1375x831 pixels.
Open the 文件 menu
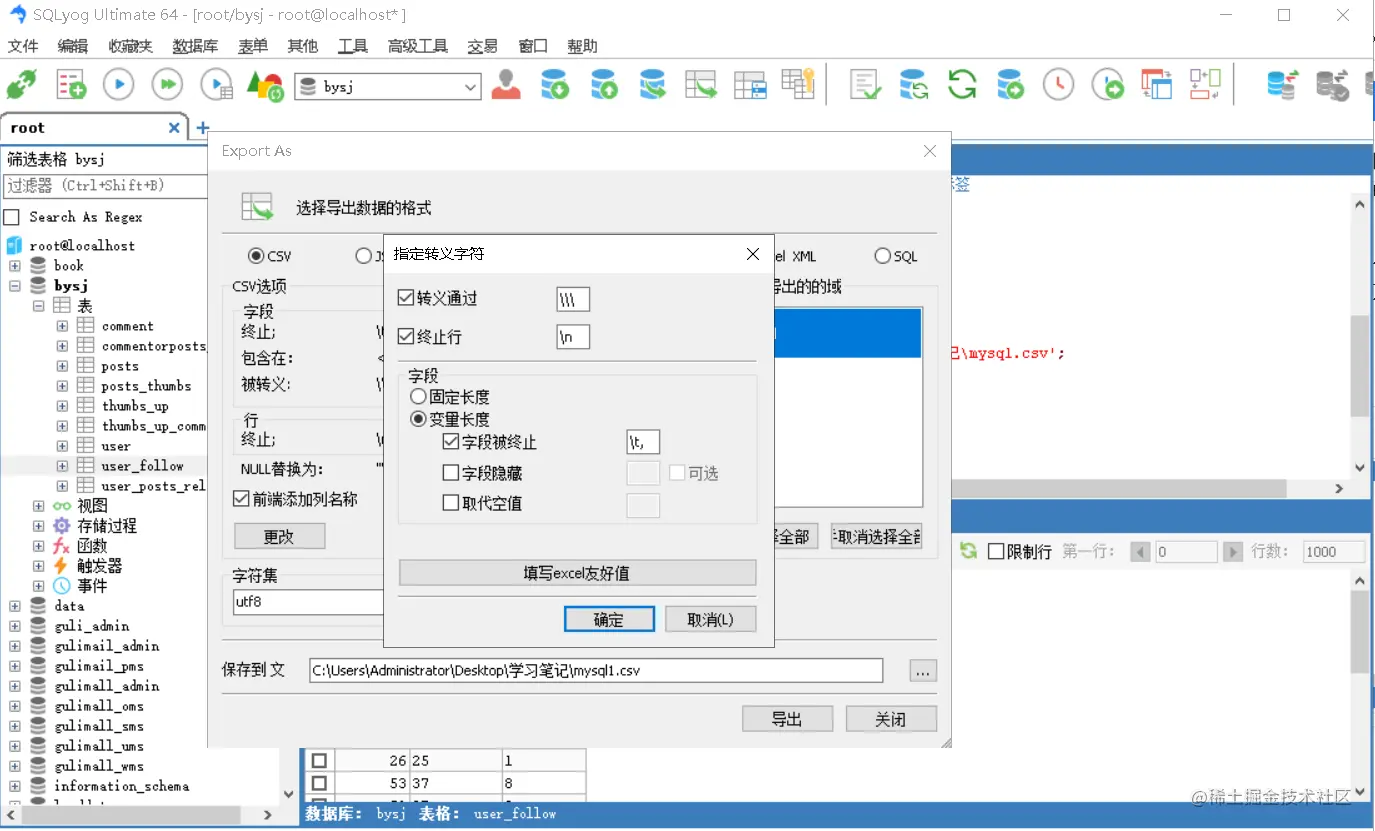pos(23,46)
